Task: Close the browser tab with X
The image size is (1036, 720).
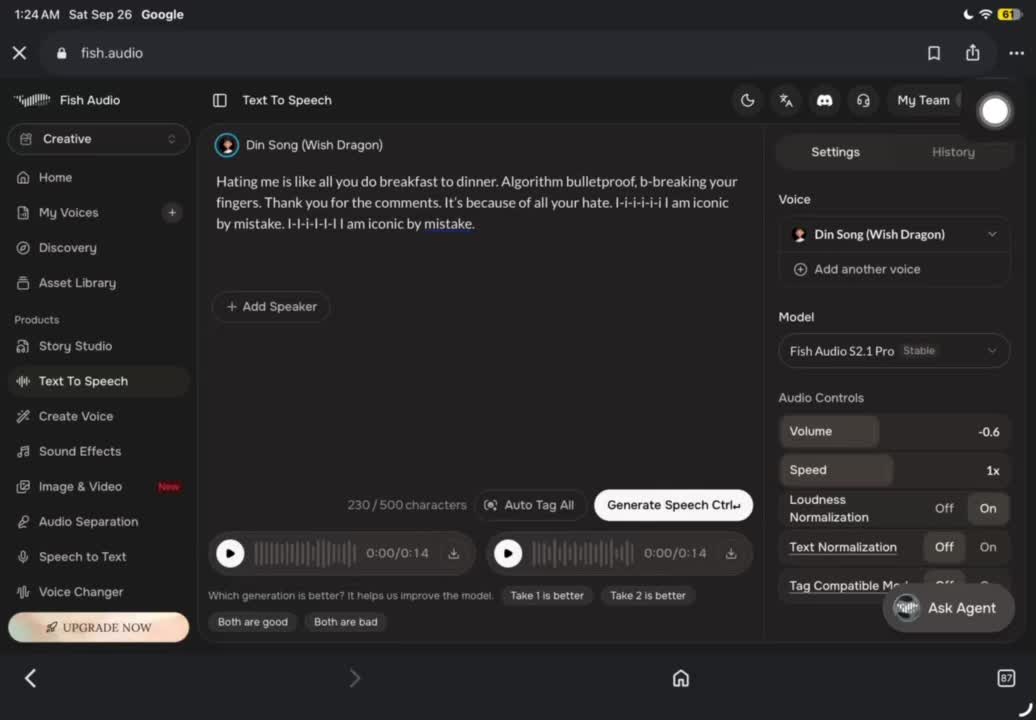Action: tap(19, 53)
